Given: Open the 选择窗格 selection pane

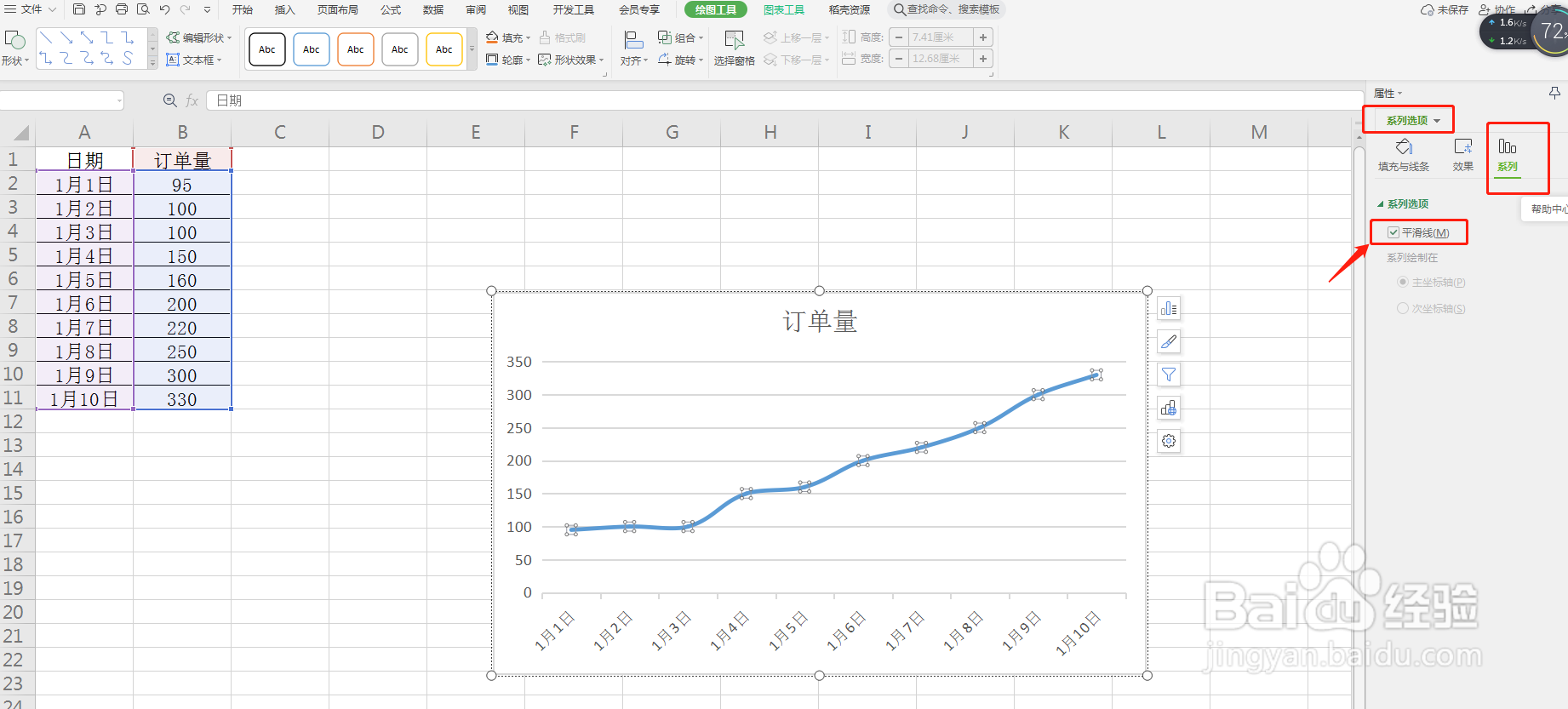Looking at the screenshot, I should pyautogui.click(x=734, y=49).
